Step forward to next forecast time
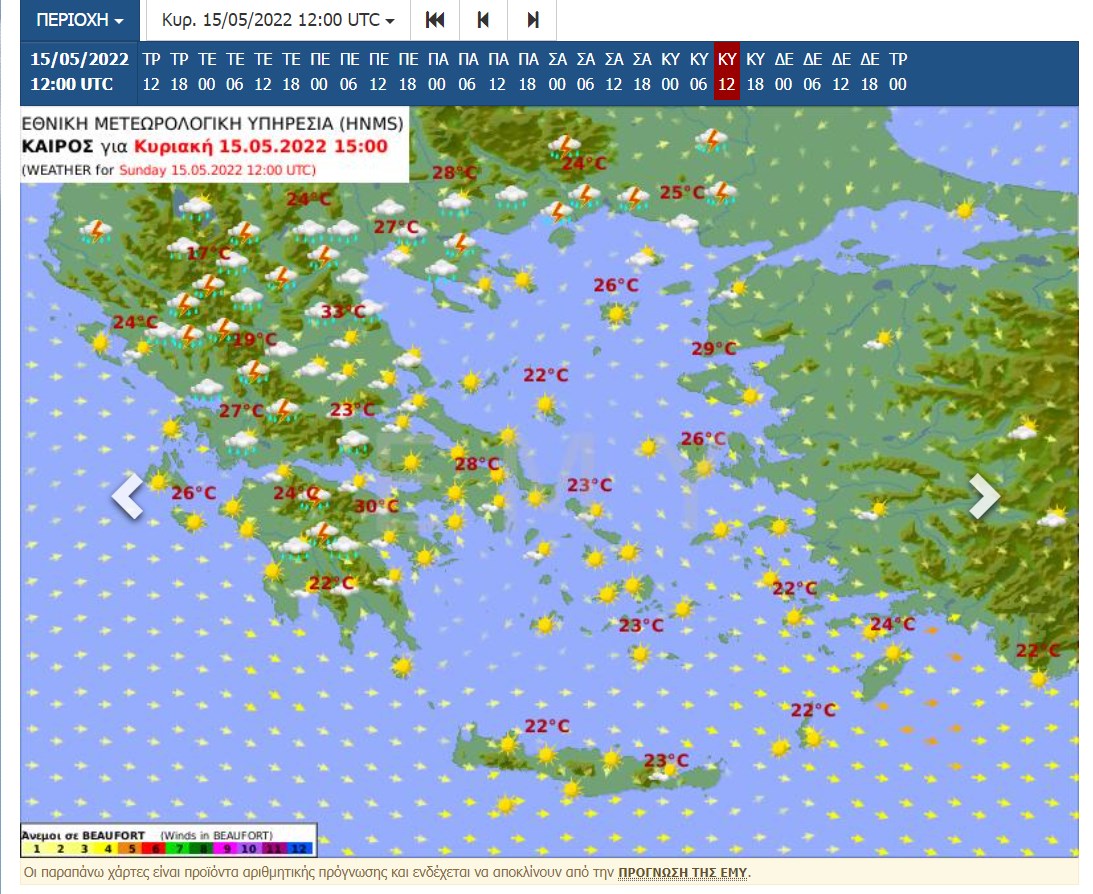 tap(532, 20)
